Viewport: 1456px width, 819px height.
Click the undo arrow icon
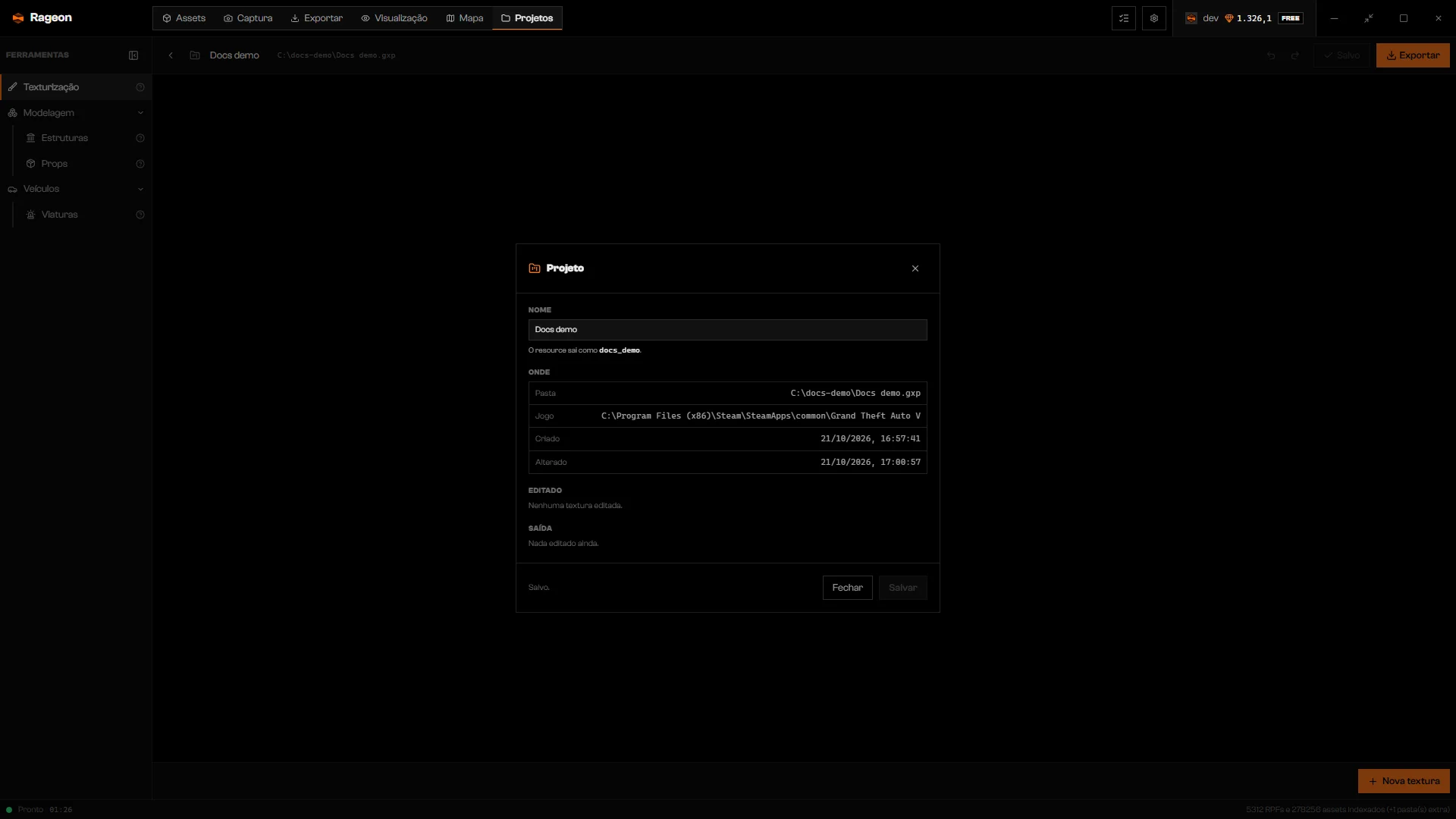point(1271,55)
